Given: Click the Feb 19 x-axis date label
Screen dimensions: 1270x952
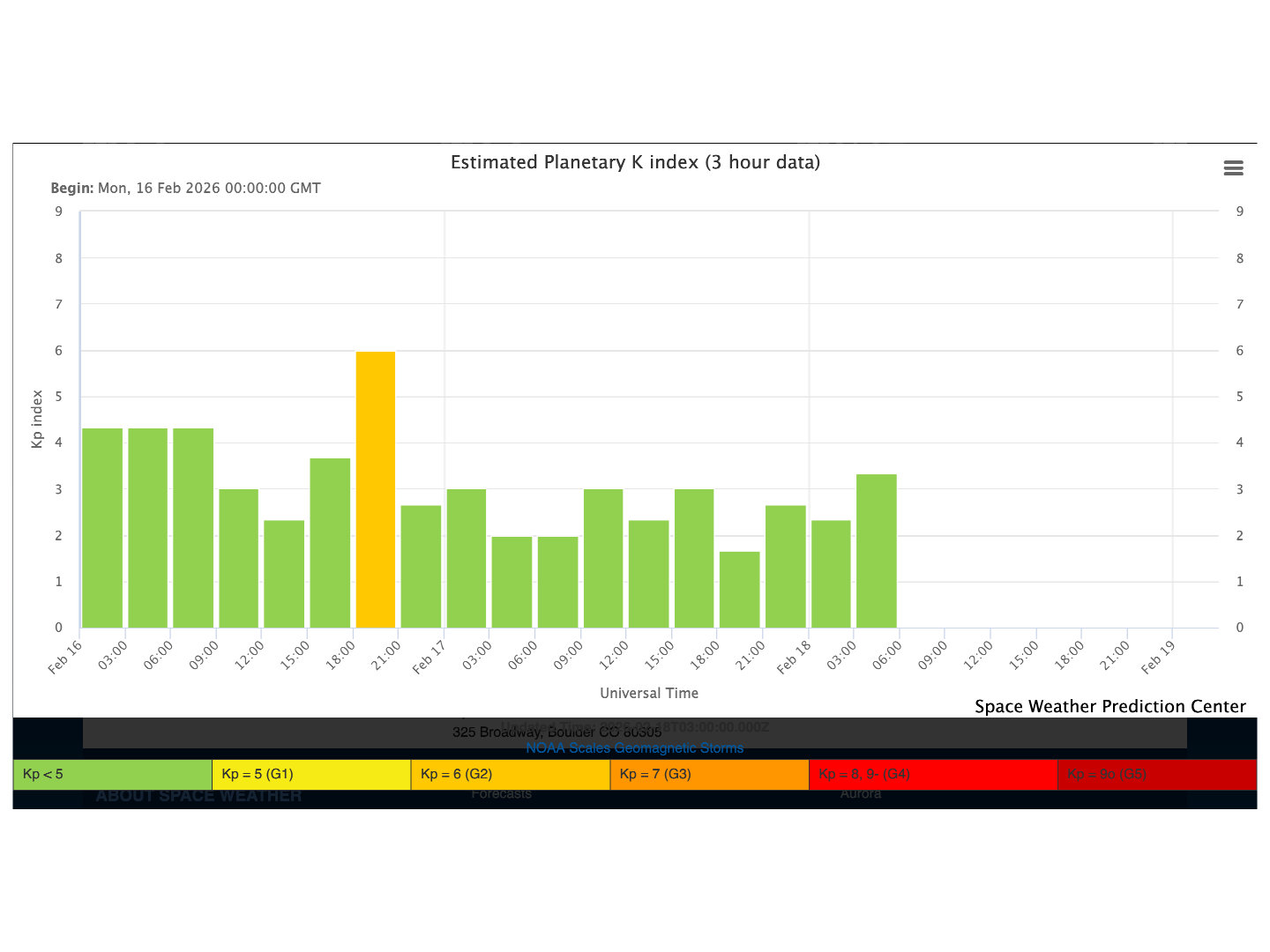Looking at the screenshot, I should pos(1157,658).
